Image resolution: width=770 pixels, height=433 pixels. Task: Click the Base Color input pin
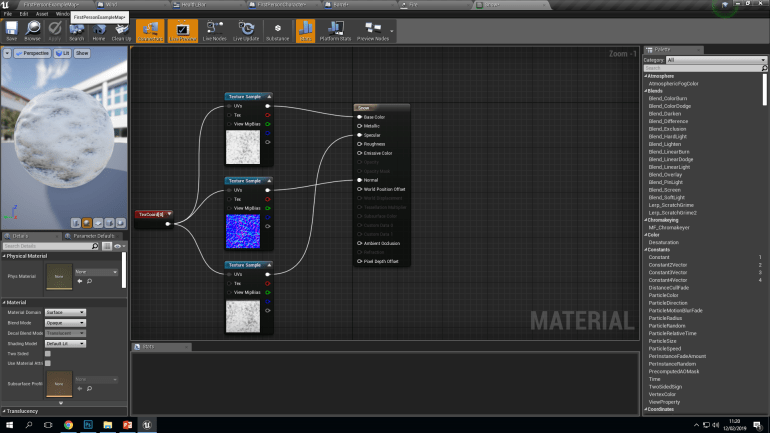pos(359,117)
